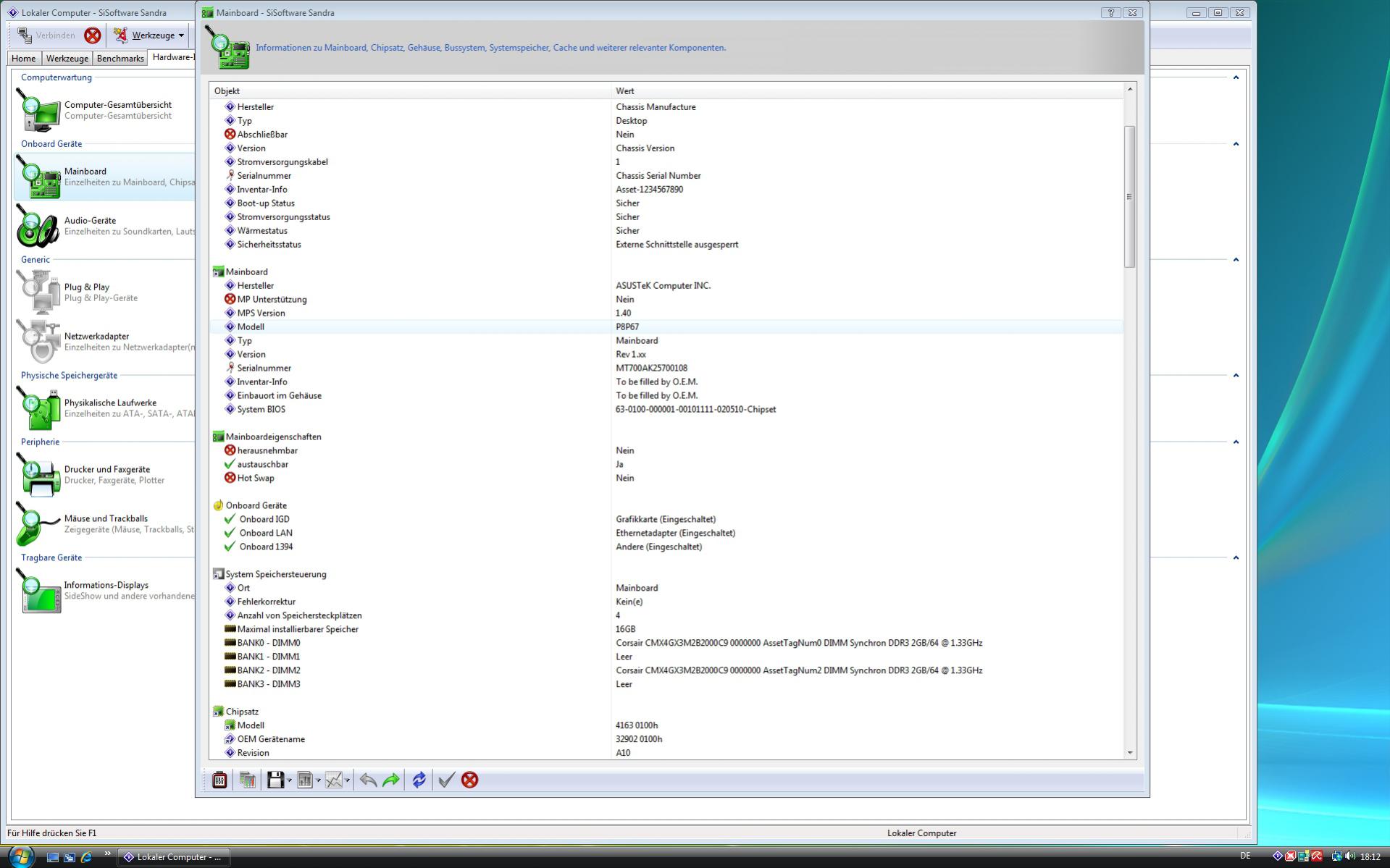Open Physikalische Laufwerke module icon

pos(38,408)
